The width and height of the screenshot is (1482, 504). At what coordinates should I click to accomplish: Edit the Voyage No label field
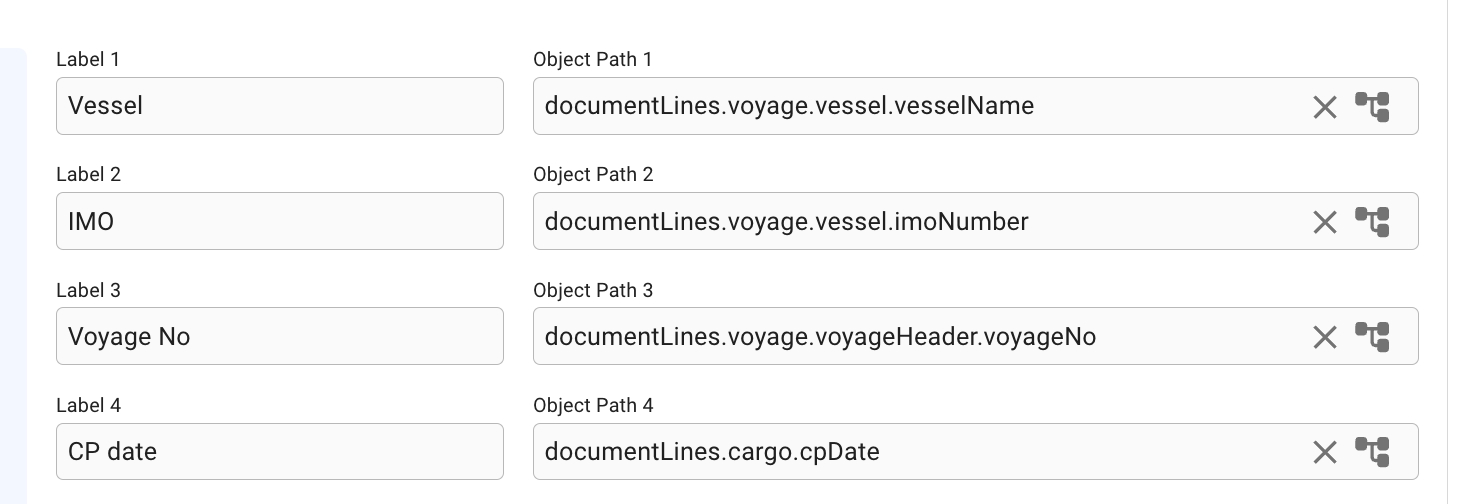[x=279, y=337]
